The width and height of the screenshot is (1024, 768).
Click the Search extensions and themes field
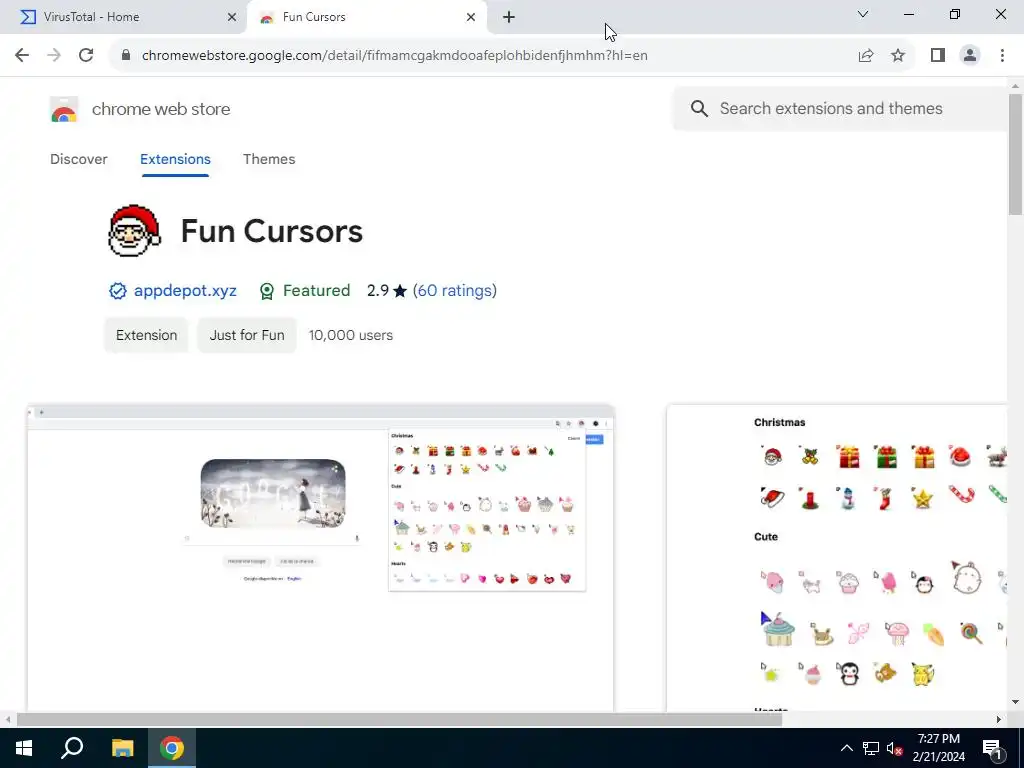pos(842,108)
